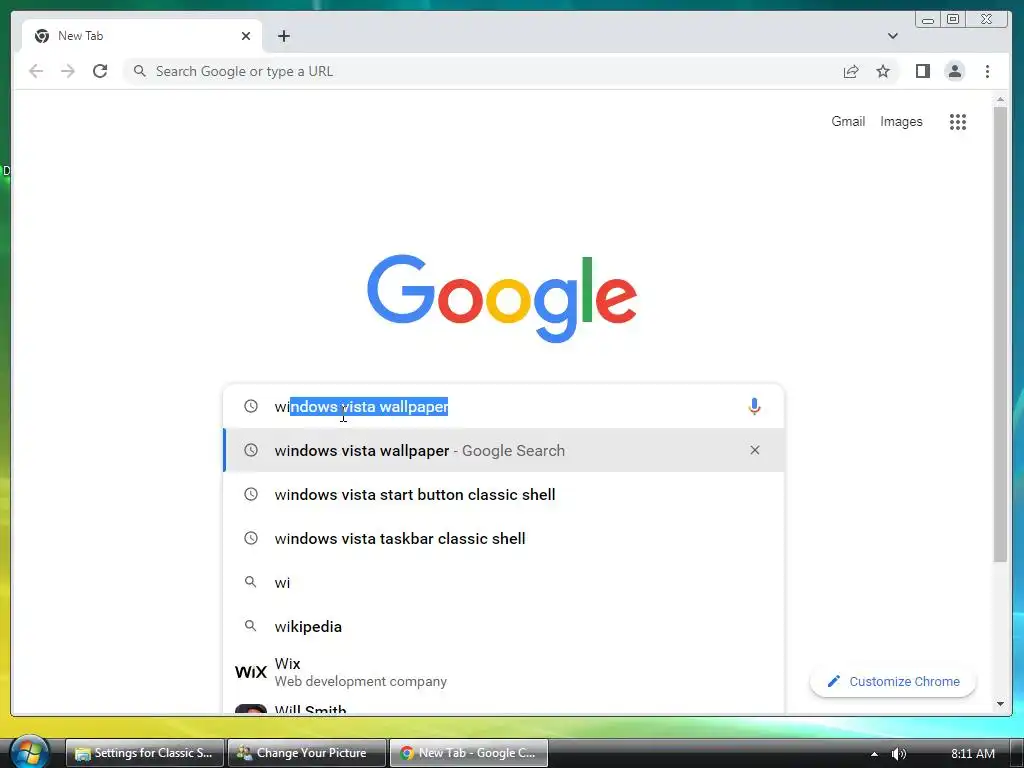Select the wikipedia suggestion
The height and width of the screenshot is (768, 1024).
504,626
